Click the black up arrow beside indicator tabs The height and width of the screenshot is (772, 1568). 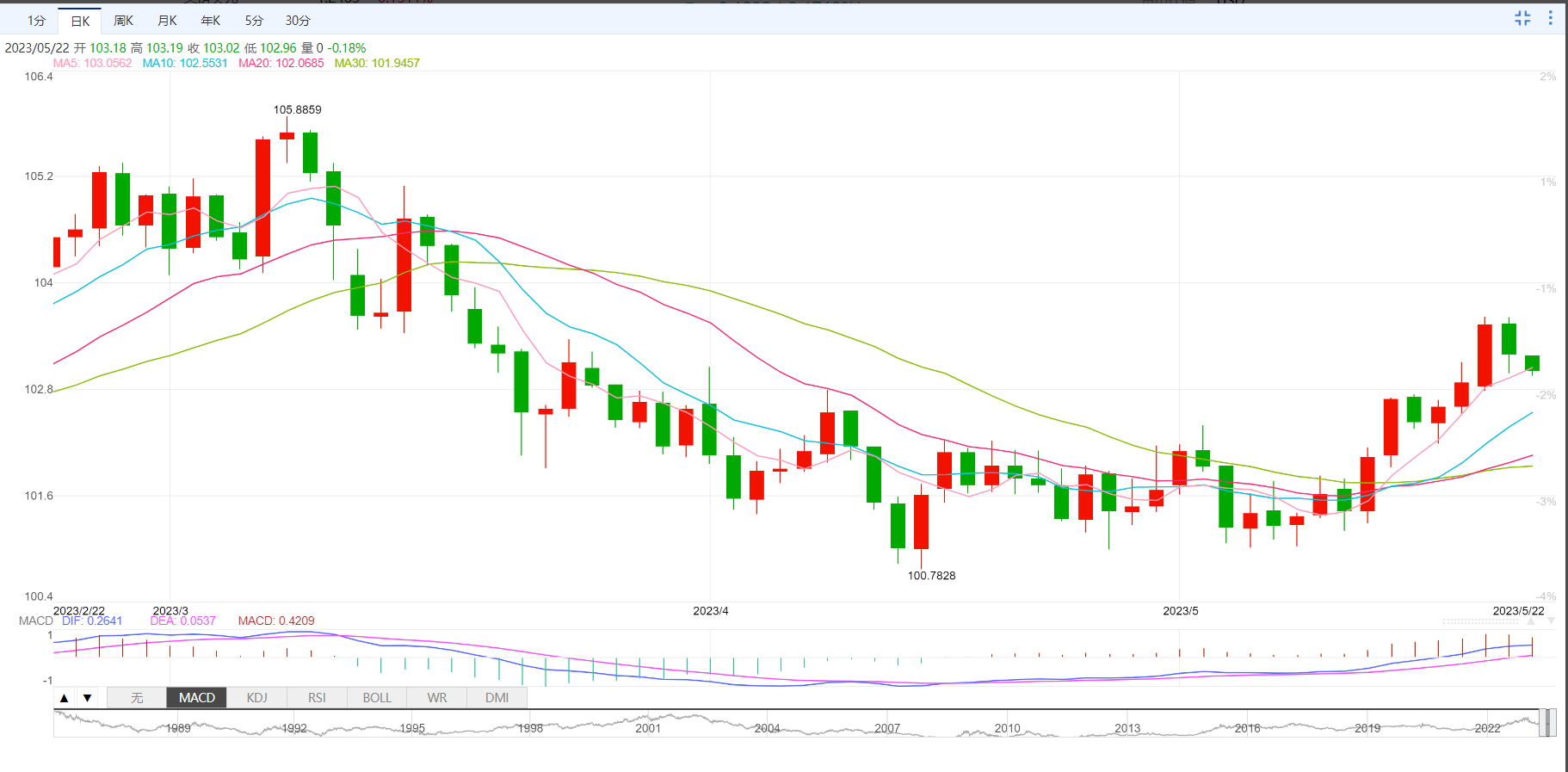tap(65, 698)
